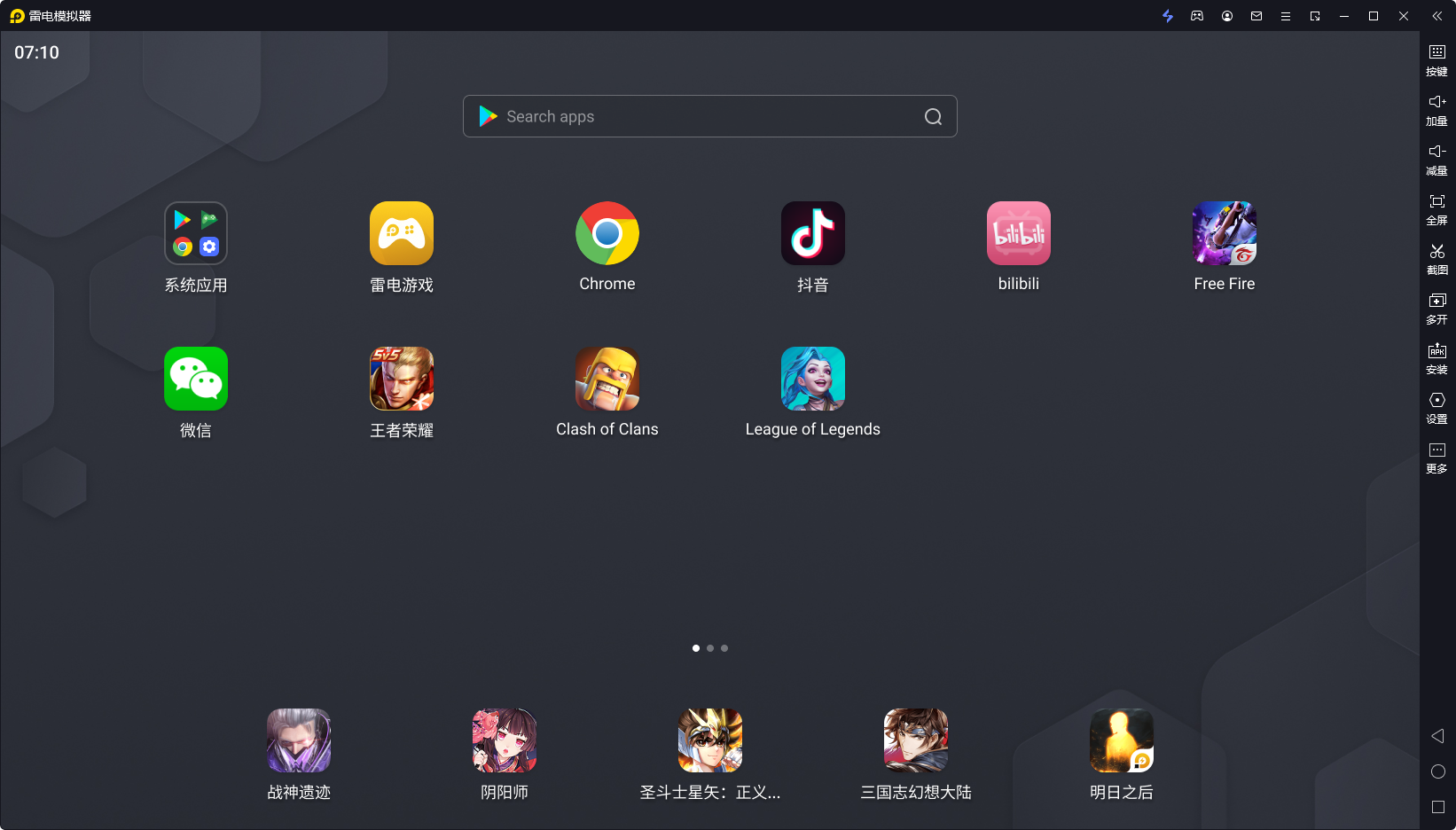Open the 按键 keyboard mapping tool
The height and width of the screenshot is (830, 1456).
1437,60
